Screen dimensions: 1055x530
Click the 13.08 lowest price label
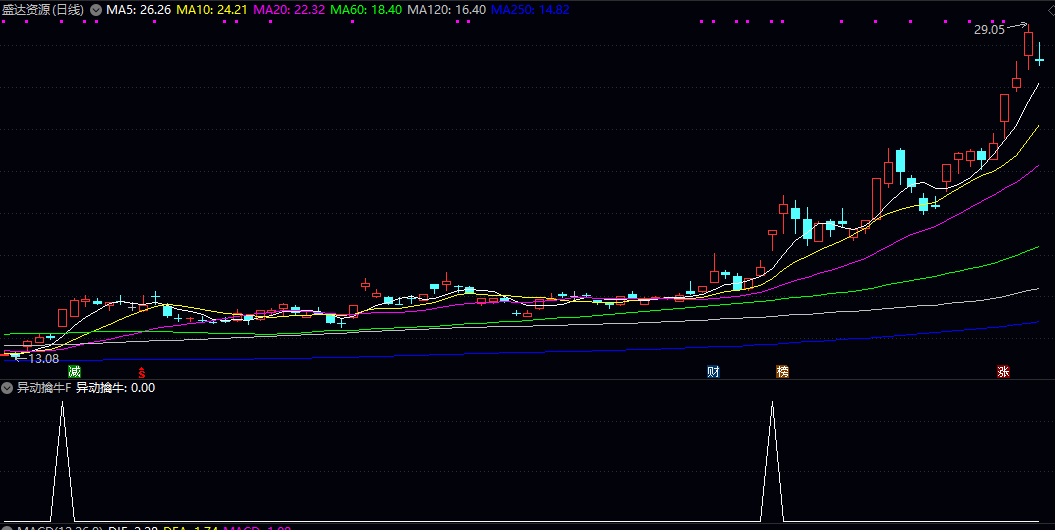coord(43,358)
